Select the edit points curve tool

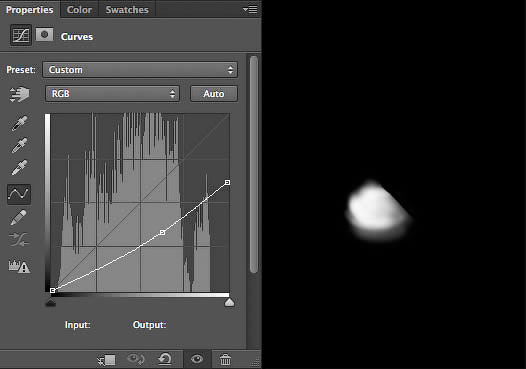click(19, 194)
